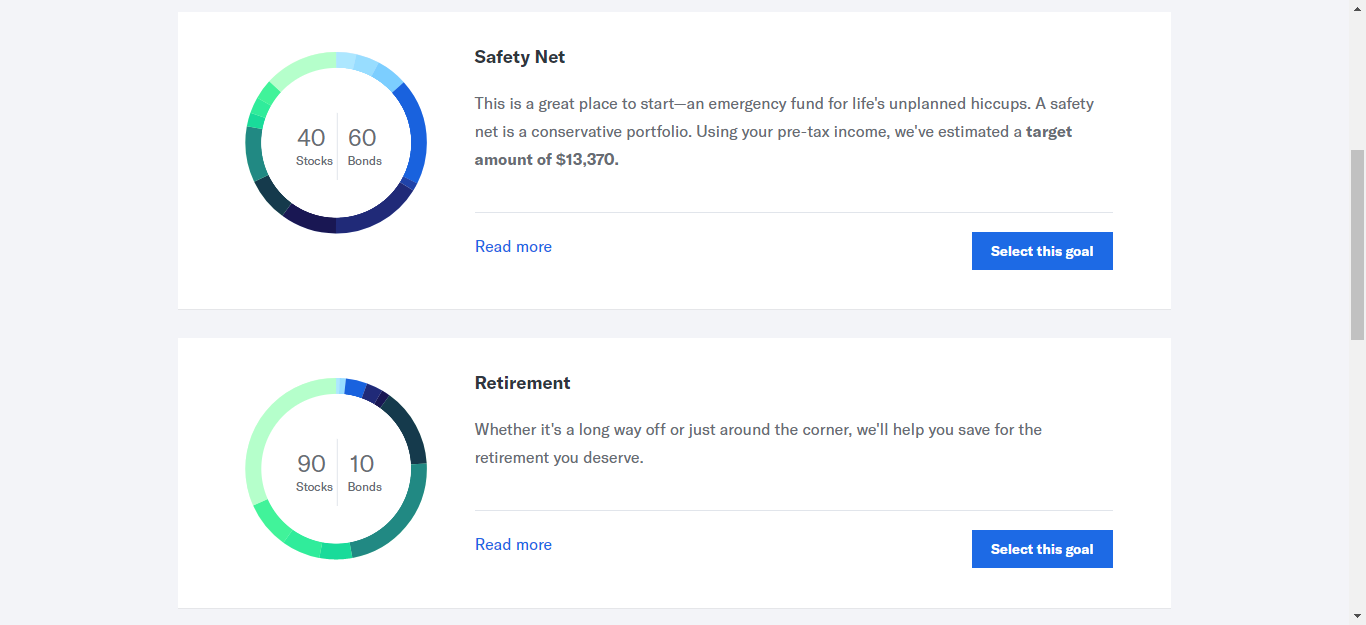Click "60 Bonds" in Safety Net chart
This screenshot has width=1366, height=625.
[363, 146]
